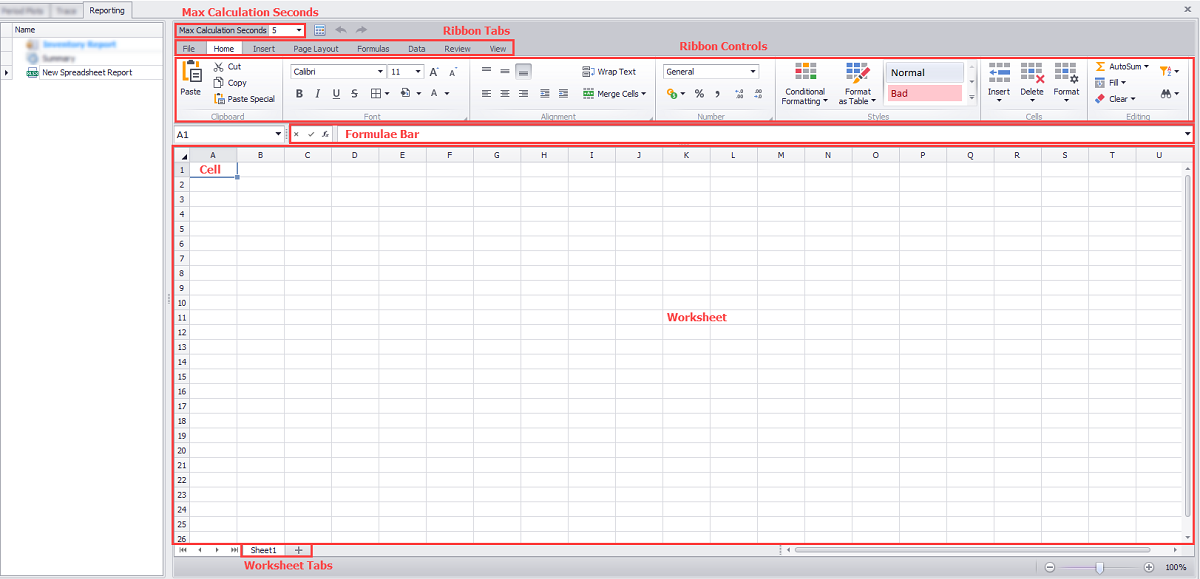The width and height of the screenshot is (1200, 579).
Task: Align text to the top
Action: [486, 71]
